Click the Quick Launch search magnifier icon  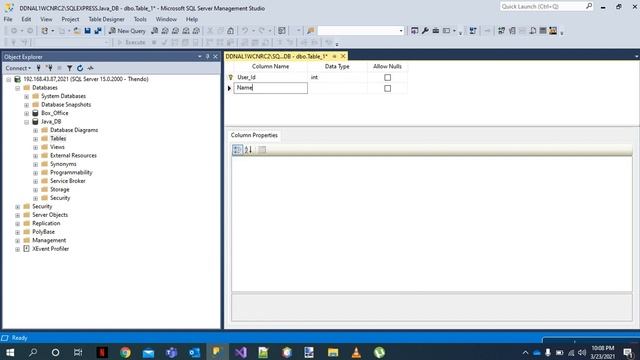click(x=589, y=6)
